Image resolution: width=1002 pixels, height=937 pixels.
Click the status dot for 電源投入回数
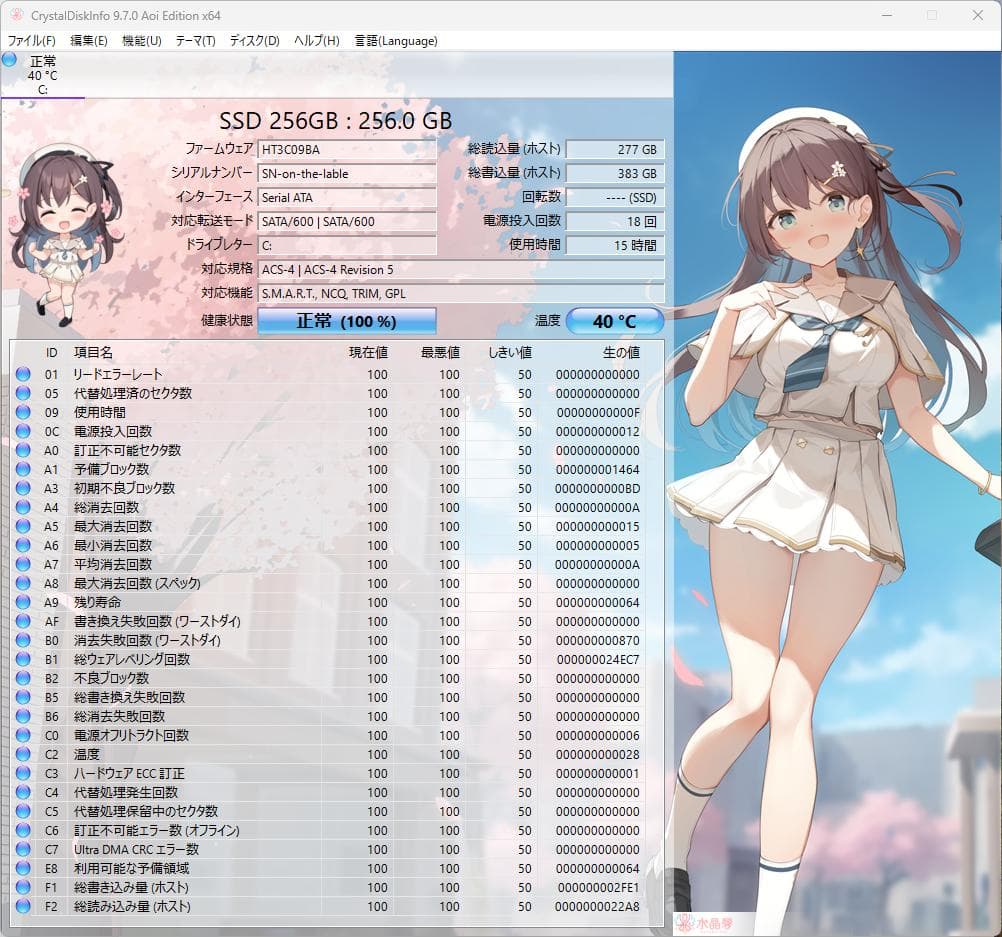tap(22, 431)
